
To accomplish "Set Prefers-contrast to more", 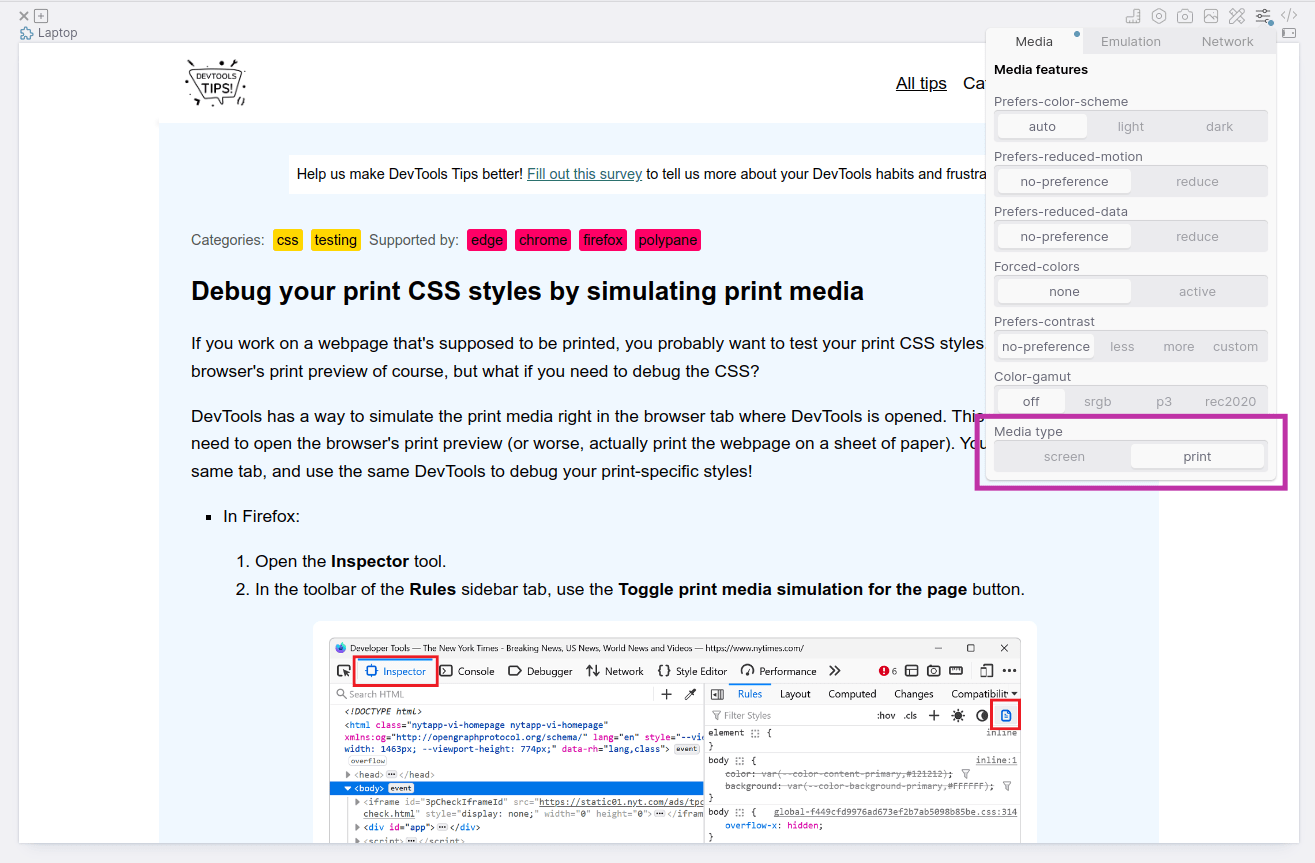I will pos(1178,345).
